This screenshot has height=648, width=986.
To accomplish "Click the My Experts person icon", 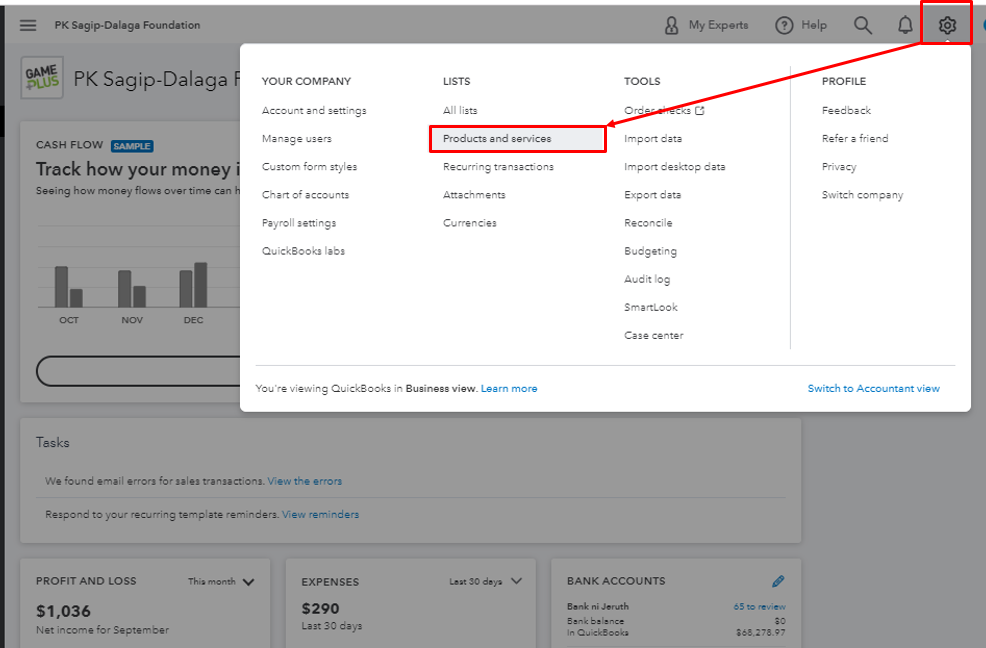I will click(672, 25).
